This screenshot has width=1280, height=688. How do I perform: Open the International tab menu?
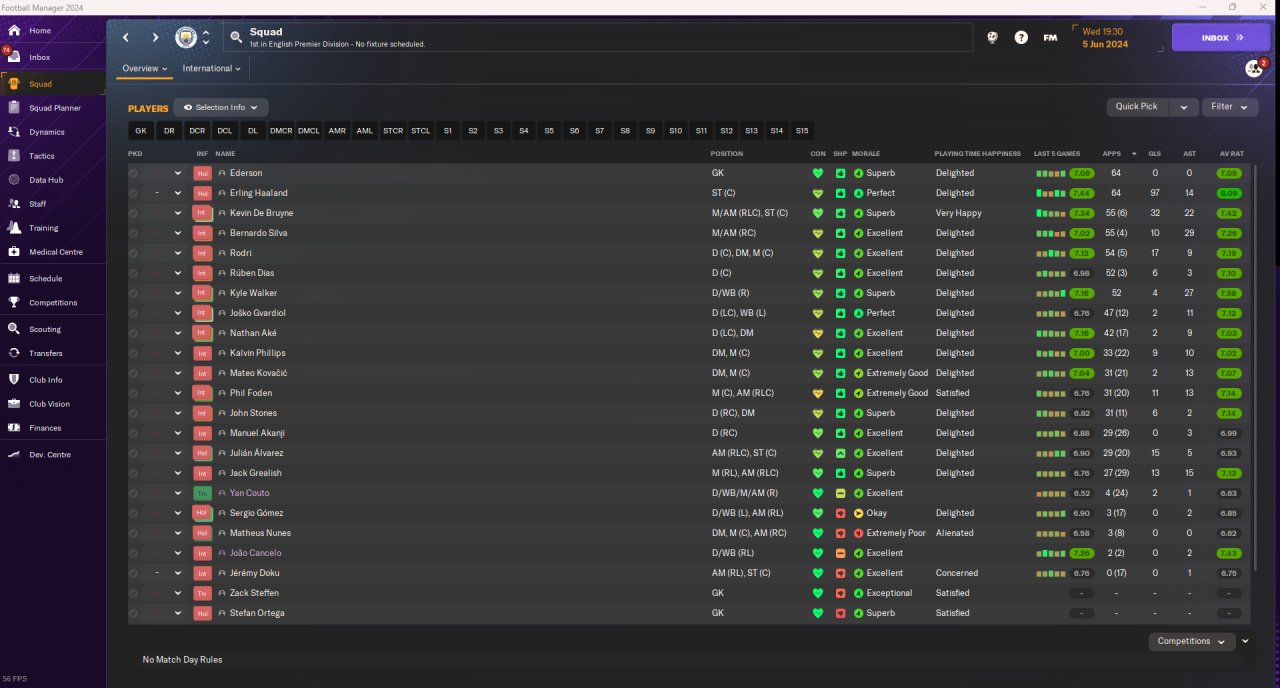tap(212, 69)
